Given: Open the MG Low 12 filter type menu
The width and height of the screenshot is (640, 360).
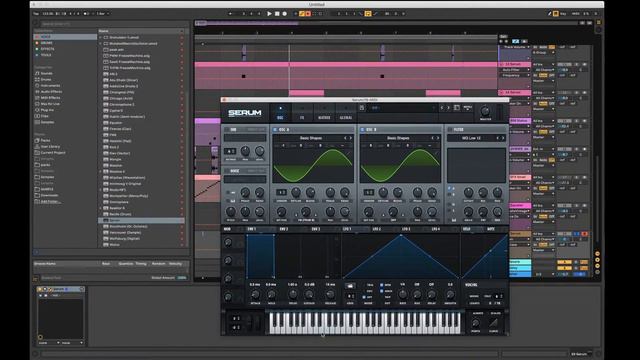Looking at the screenshot, I should [471, 138].
